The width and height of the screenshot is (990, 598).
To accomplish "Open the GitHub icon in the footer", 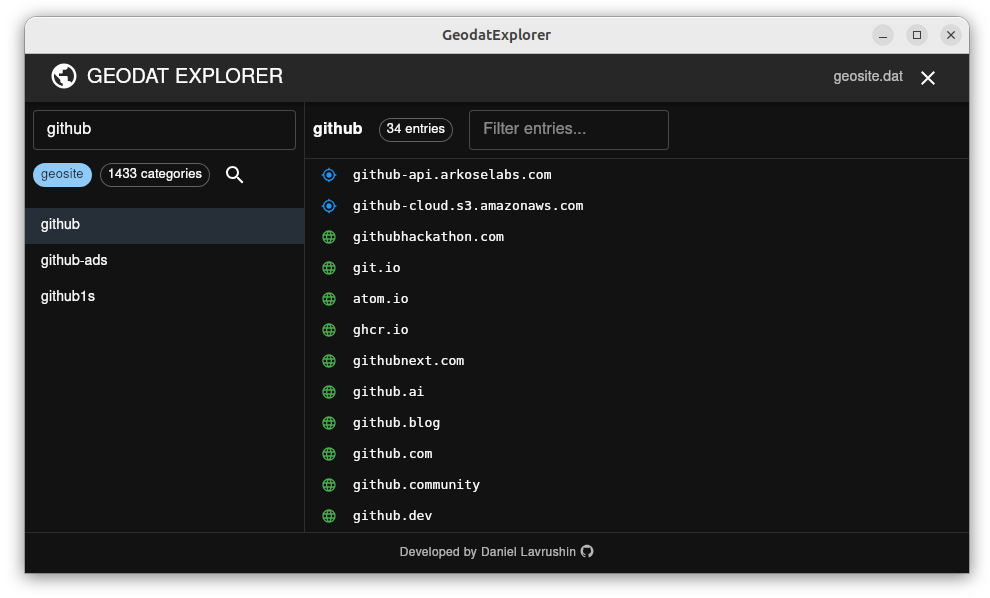I will tap(587, 551).
